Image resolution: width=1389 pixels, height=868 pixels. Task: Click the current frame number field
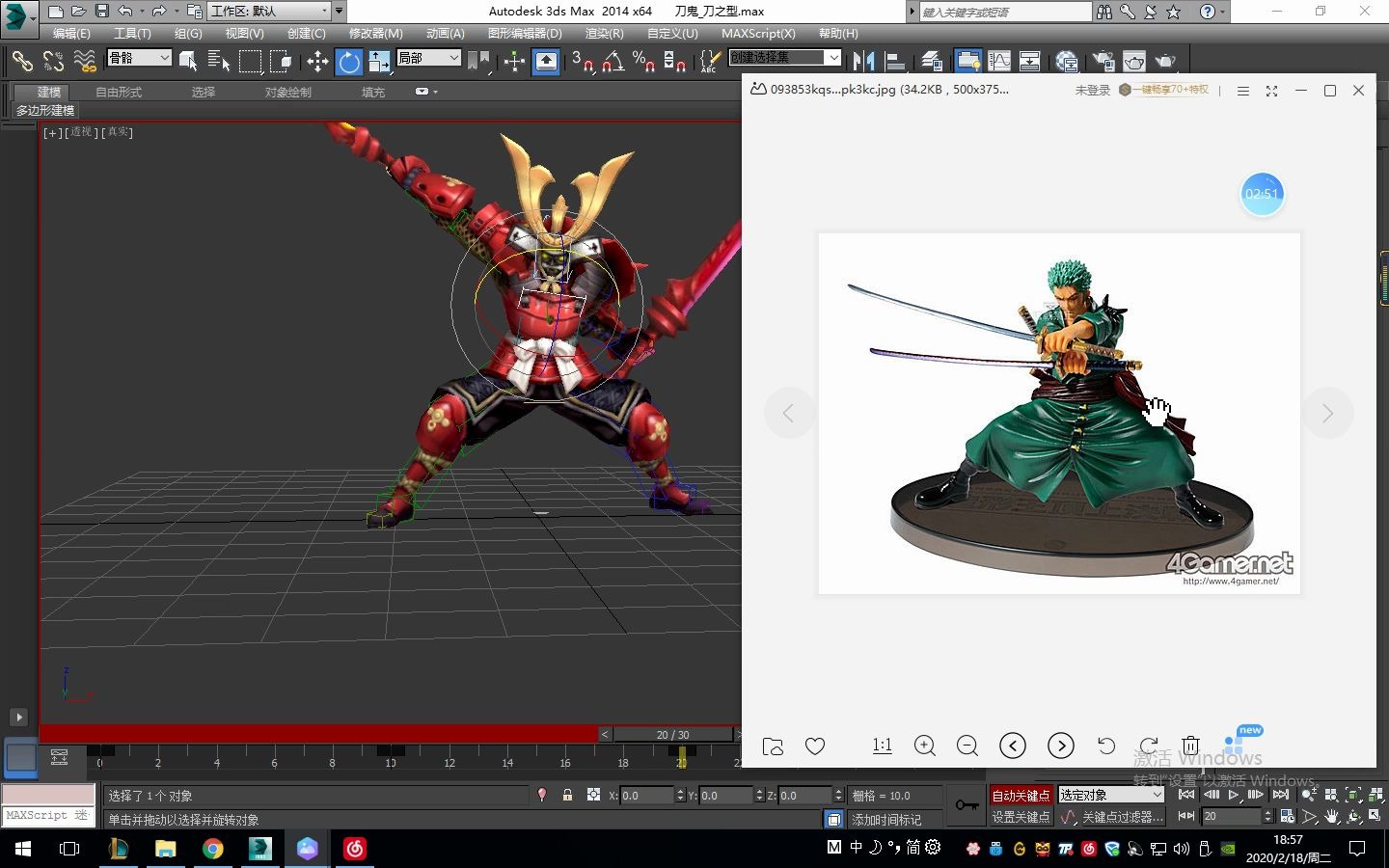click(x=1231, y=816)
